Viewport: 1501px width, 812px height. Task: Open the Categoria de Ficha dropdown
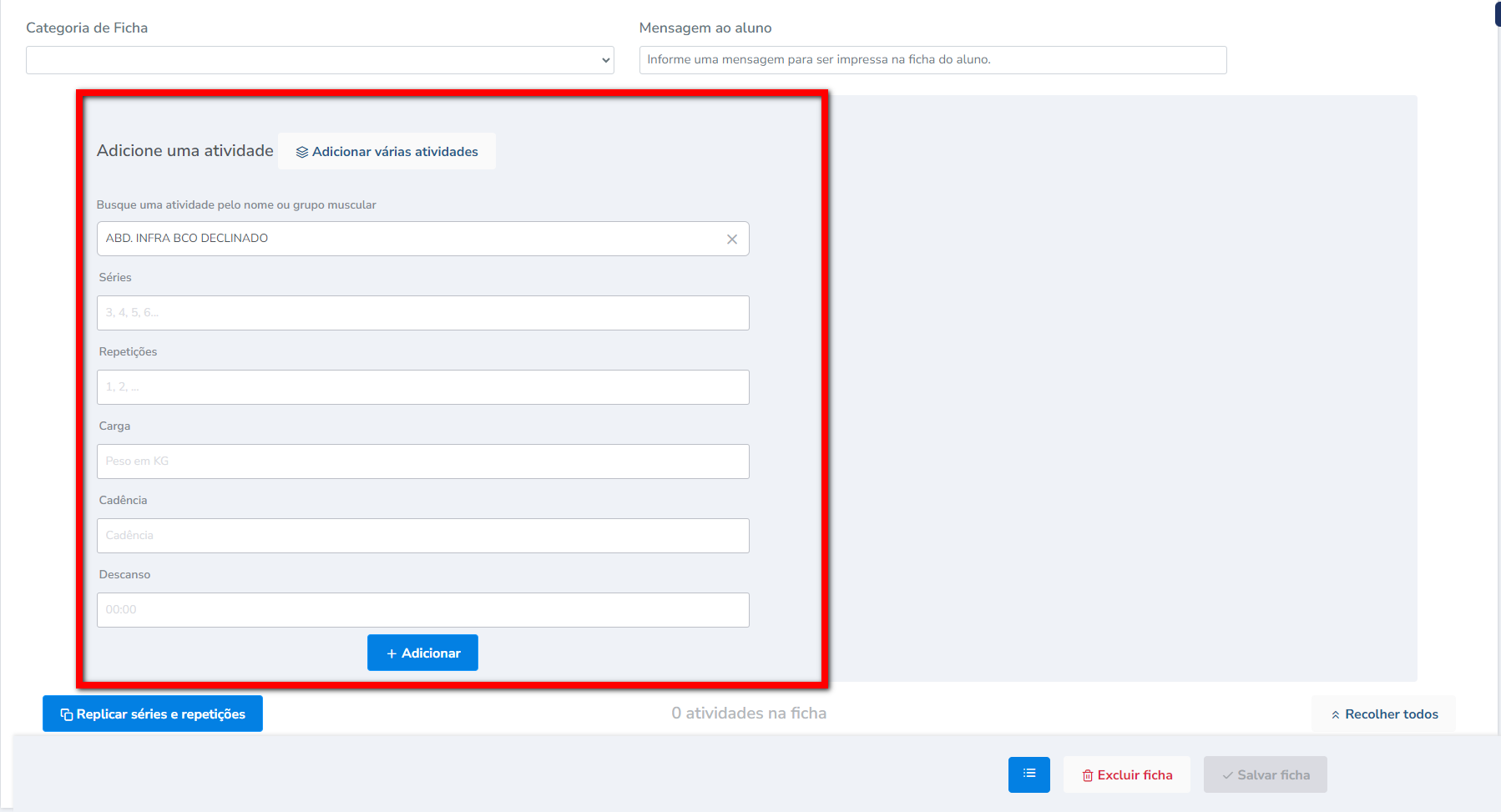(320, 60)
